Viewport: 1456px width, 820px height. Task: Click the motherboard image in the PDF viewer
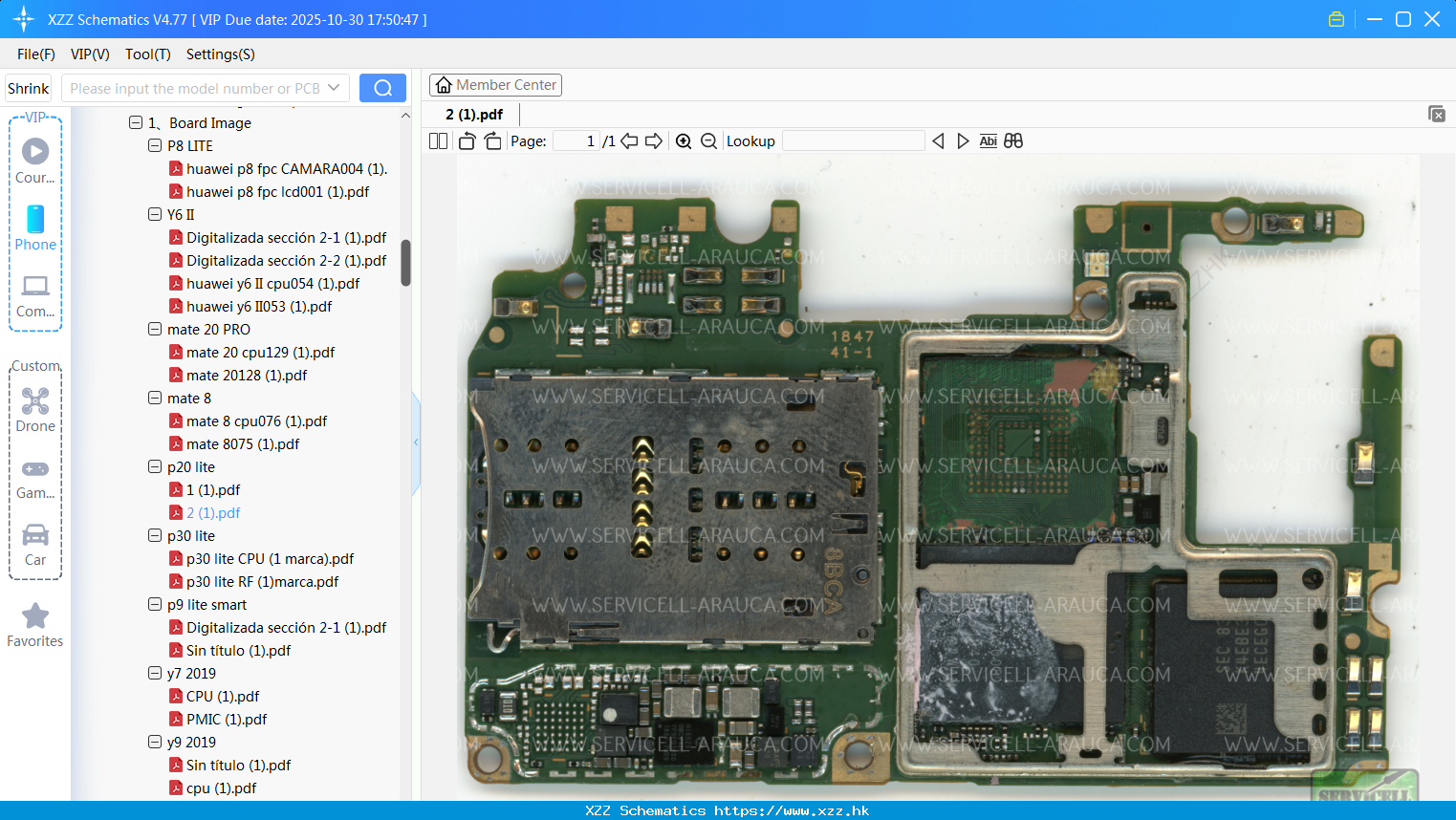click(937, 478)
